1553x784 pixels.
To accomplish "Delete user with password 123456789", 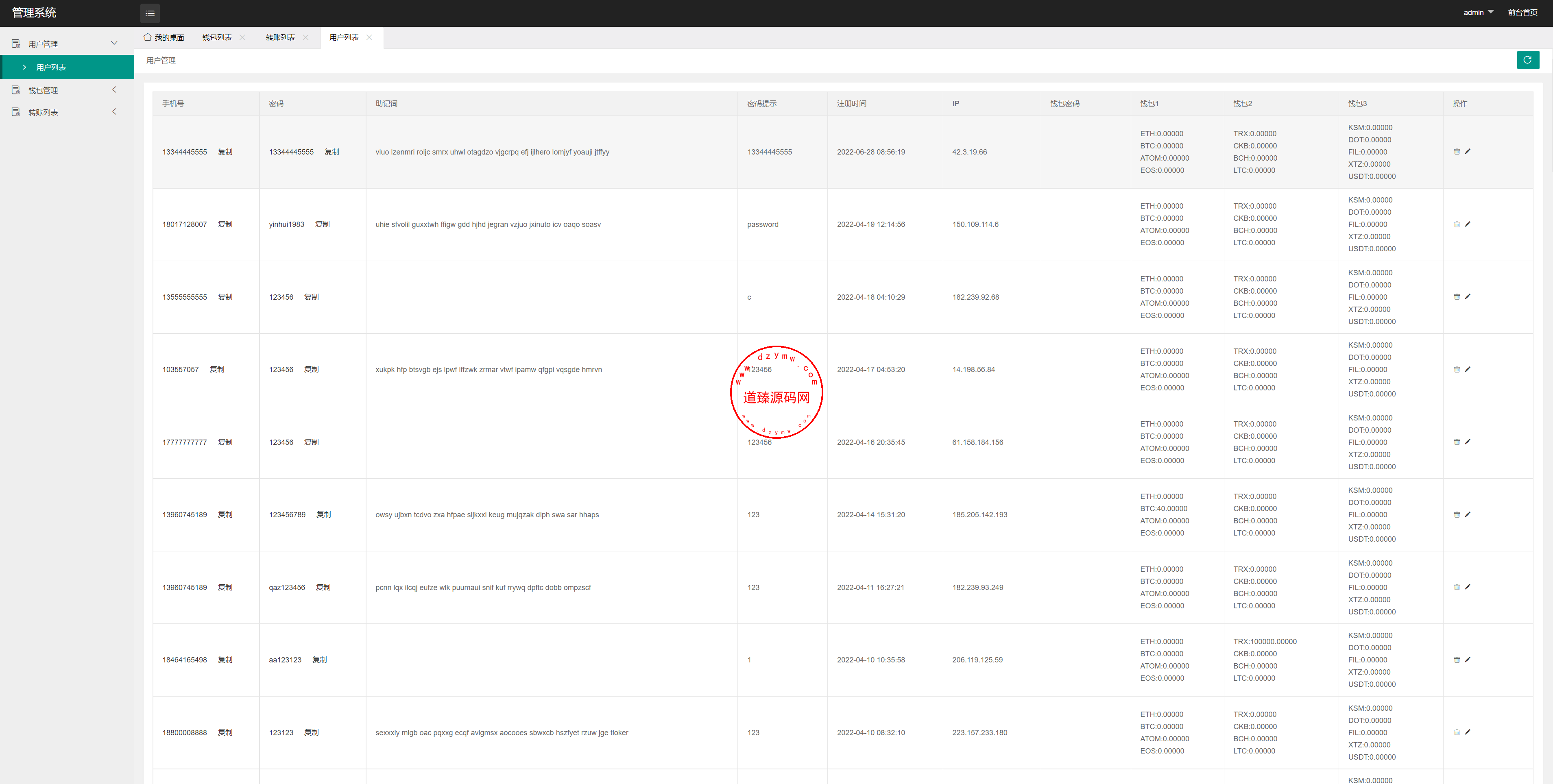I will click(x=1457, y=515).
